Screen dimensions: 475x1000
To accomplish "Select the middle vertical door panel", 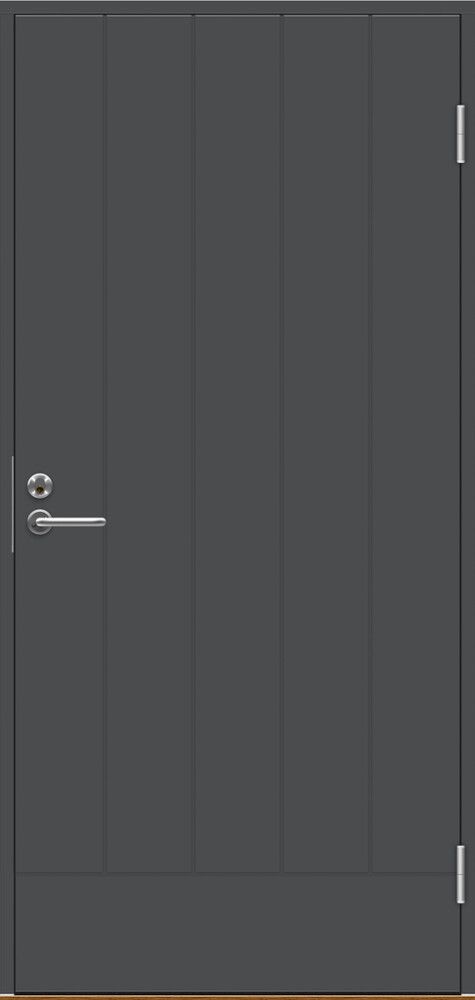I will tap(238, 443).
